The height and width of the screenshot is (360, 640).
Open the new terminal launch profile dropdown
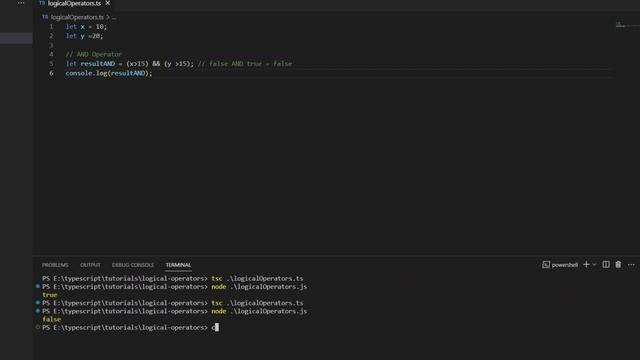point(594,265)
